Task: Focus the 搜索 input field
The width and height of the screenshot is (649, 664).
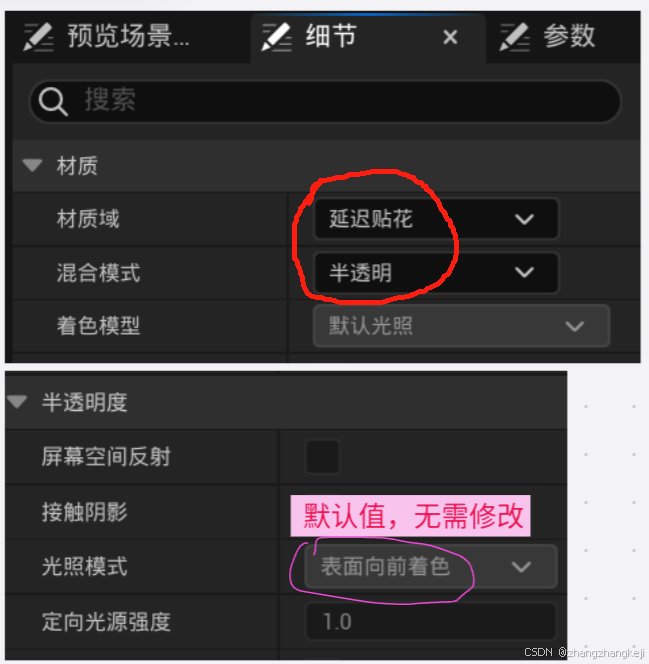Action: [325, 102]
